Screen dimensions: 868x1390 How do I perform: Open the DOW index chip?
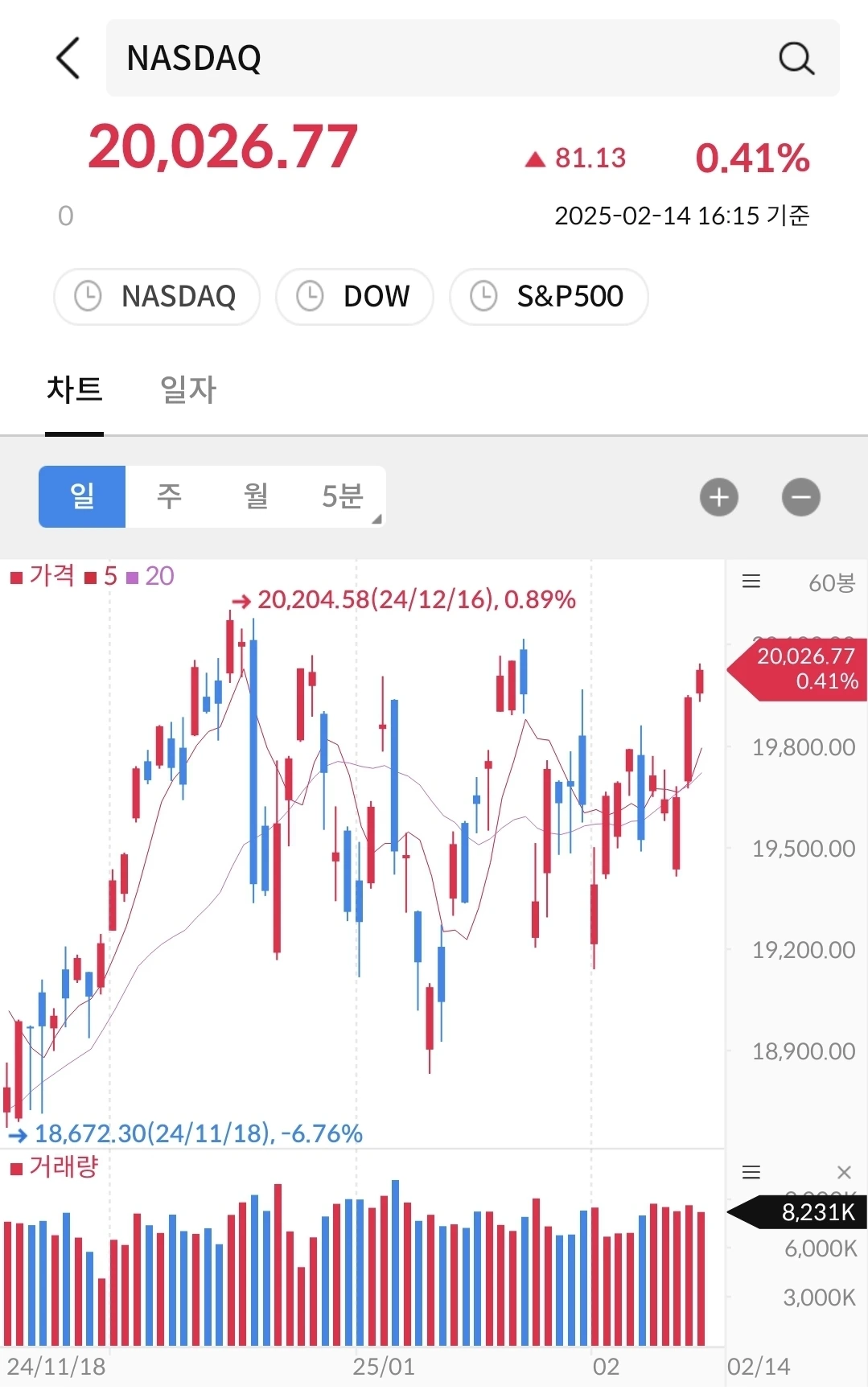pos(355,297)
